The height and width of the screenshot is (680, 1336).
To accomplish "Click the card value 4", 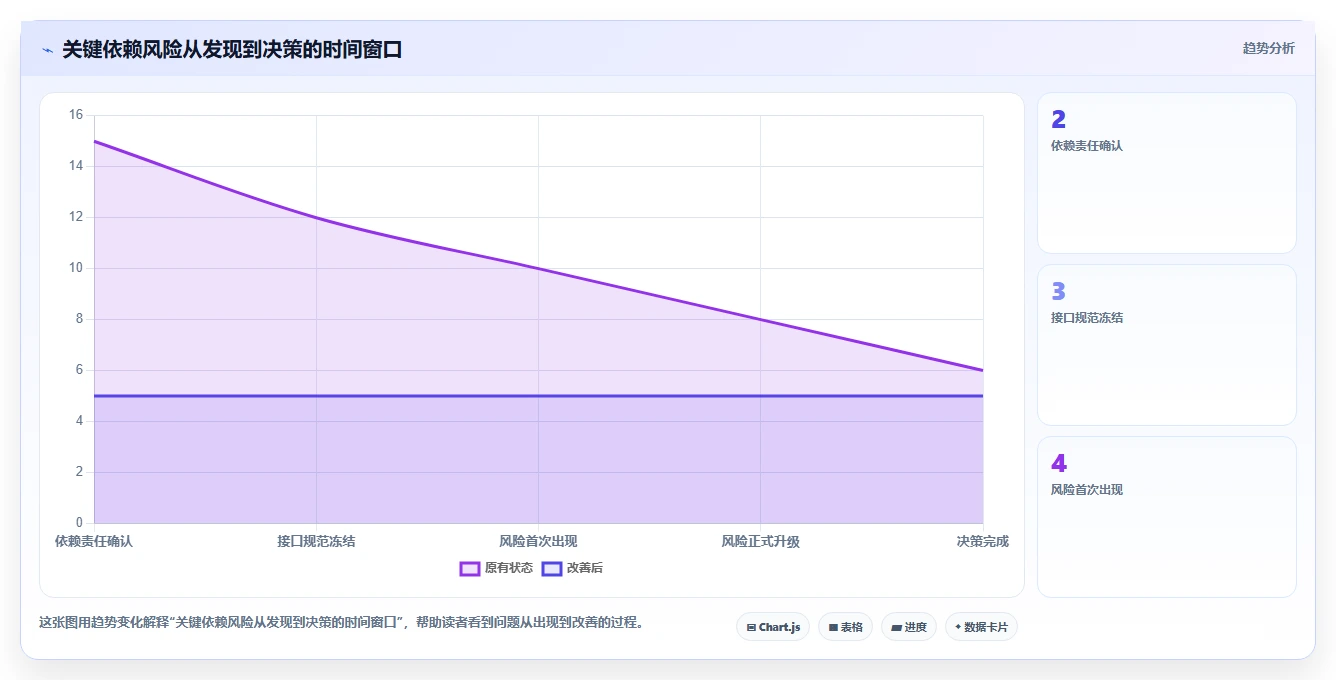I will click(1058, 464).
